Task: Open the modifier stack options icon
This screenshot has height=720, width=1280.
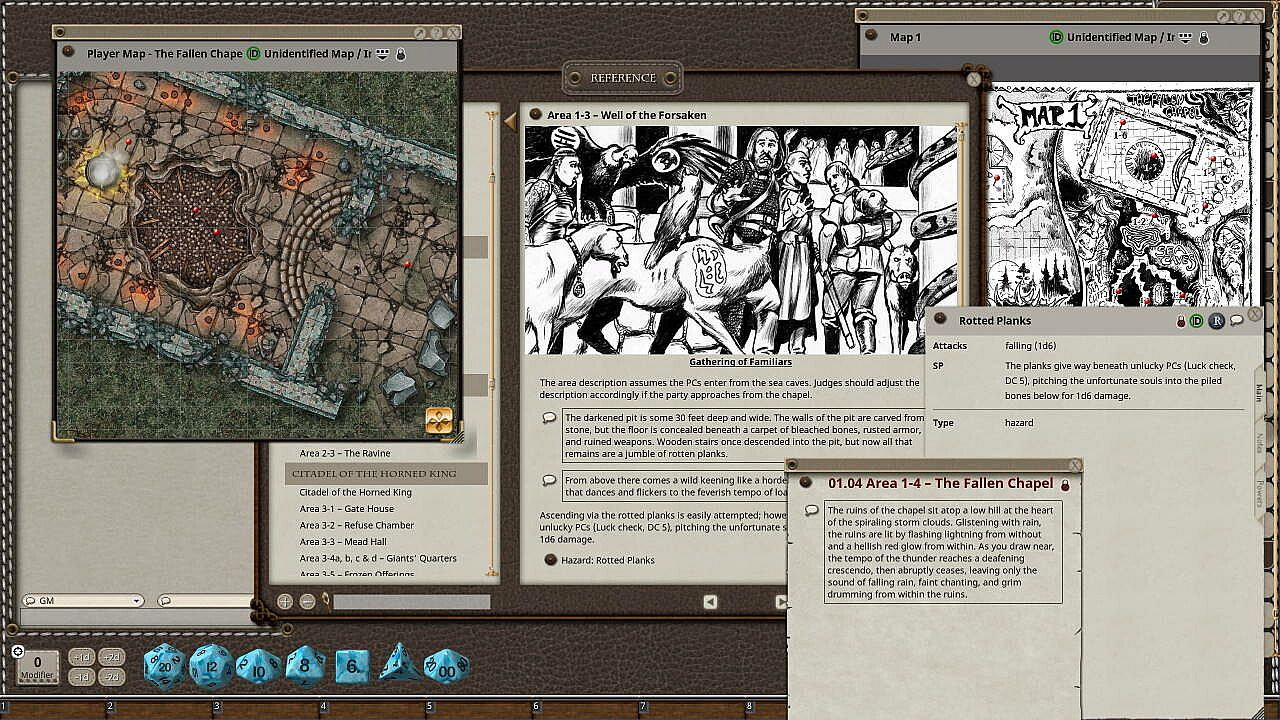Action: point(18,651)
